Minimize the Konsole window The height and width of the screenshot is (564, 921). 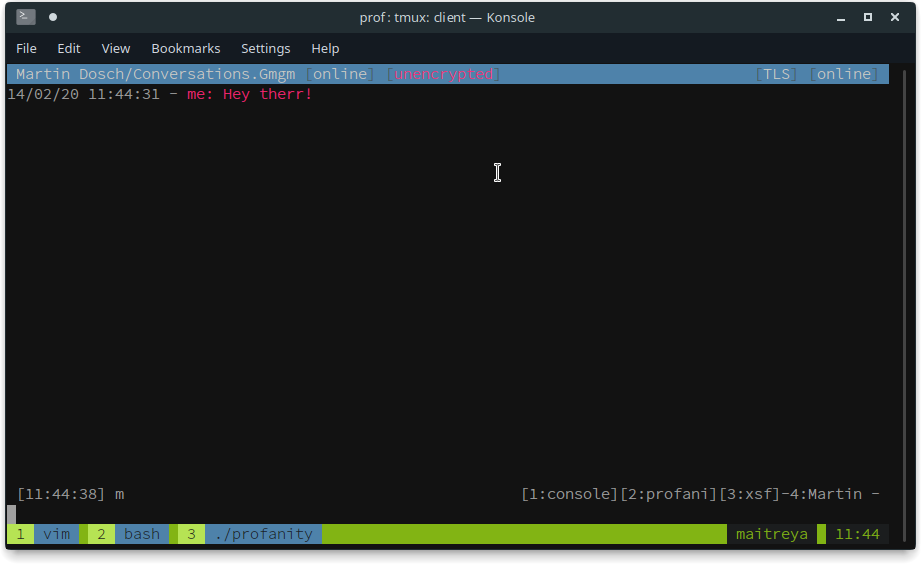tap(842, 17)
